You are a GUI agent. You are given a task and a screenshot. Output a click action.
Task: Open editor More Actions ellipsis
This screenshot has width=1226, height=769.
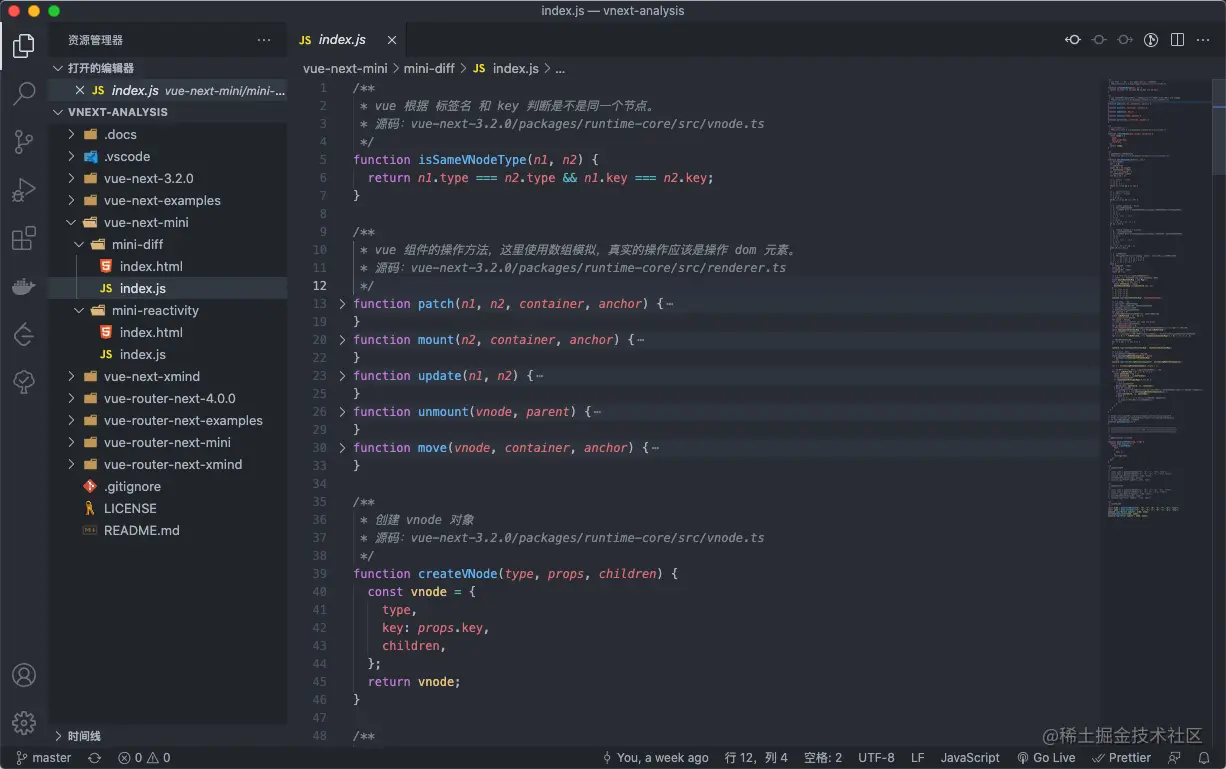tap(1204, 40)
